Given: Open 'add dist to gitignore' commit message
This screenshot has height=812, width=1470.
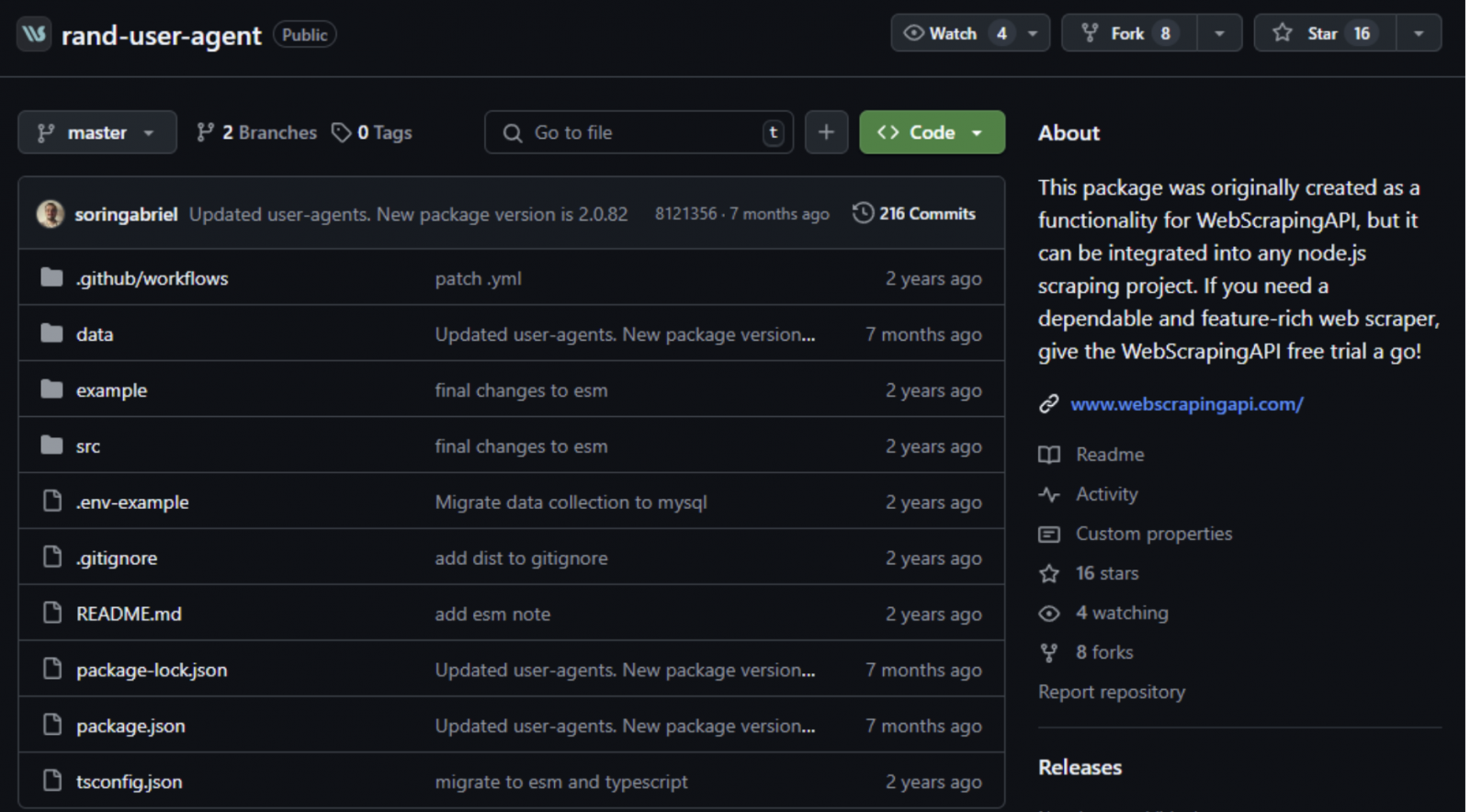Looking at the screenshot, I should point(521,558).
